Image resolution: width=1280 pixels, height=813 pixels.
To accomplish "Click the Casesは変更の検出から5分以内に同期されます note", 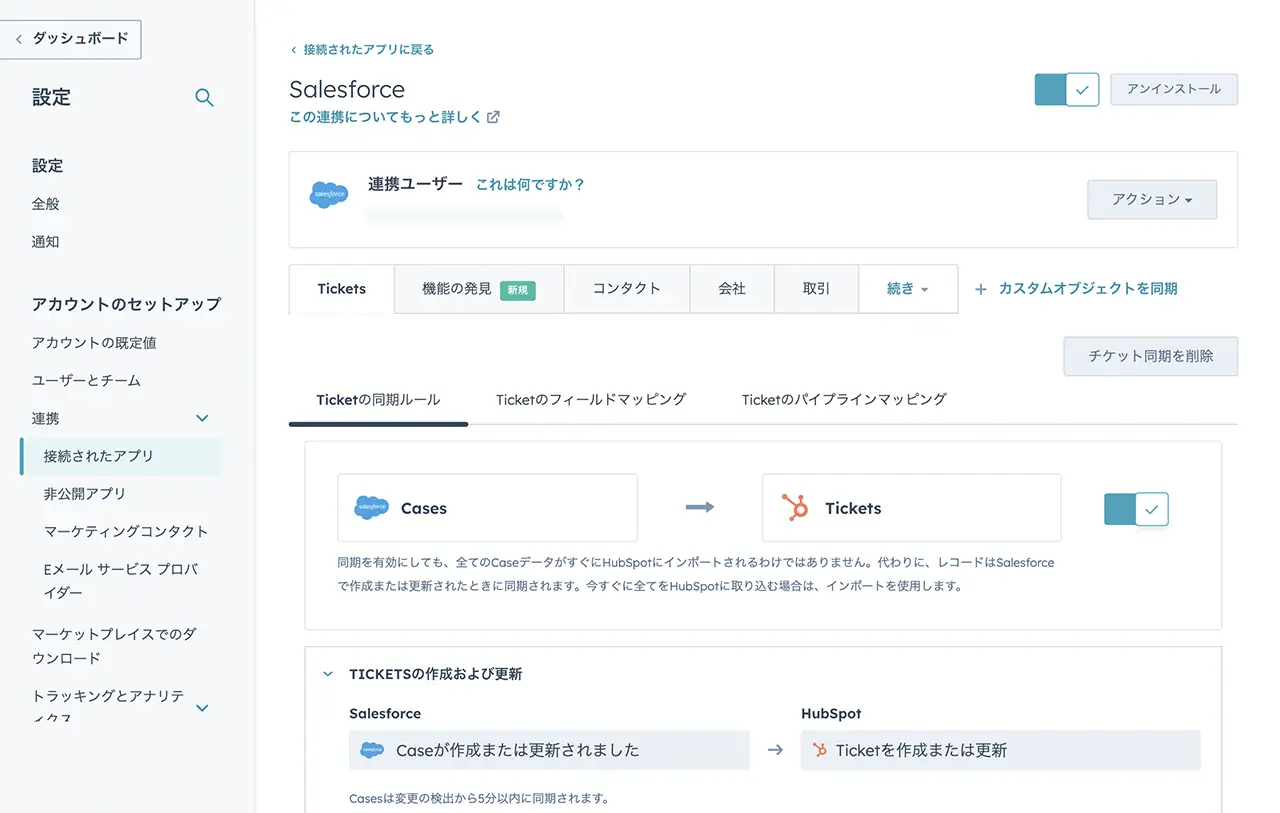I will coord(479,799).
